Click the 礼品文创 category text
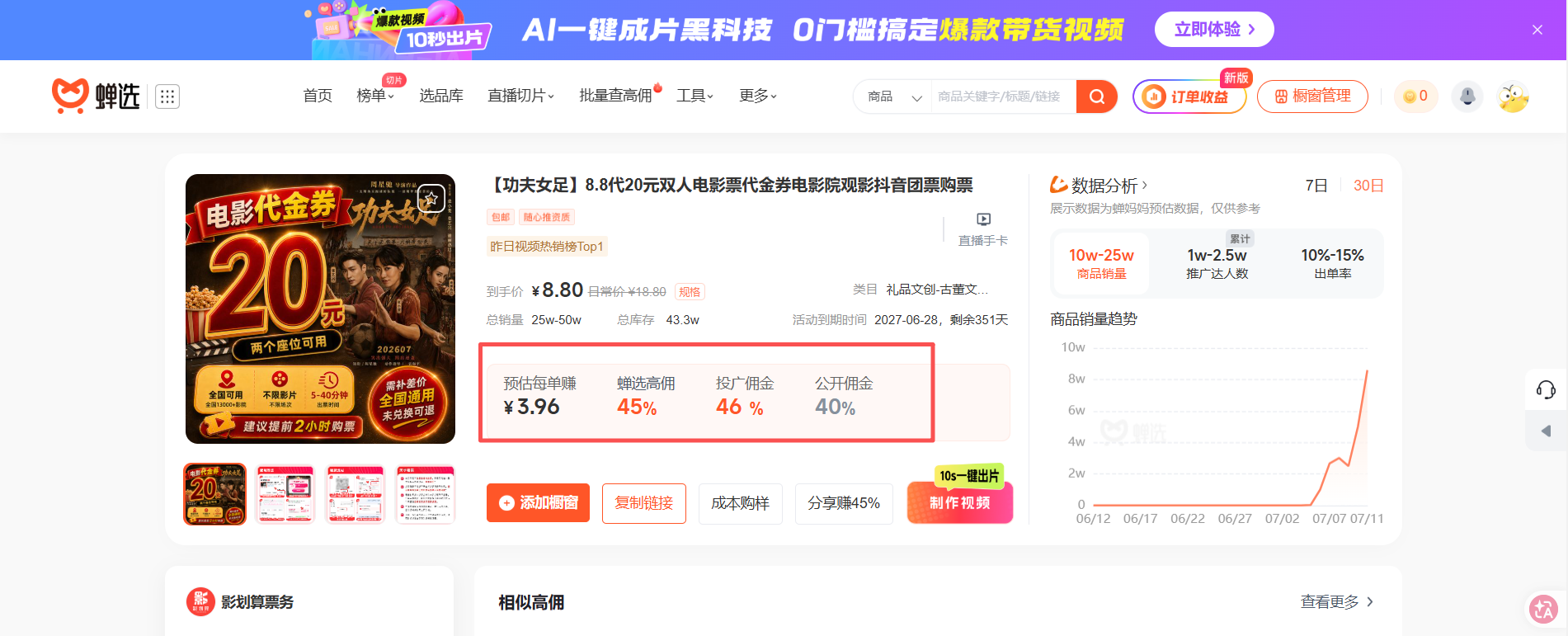The width and height of the screenshot is (1568, 636). coord(936,290)
